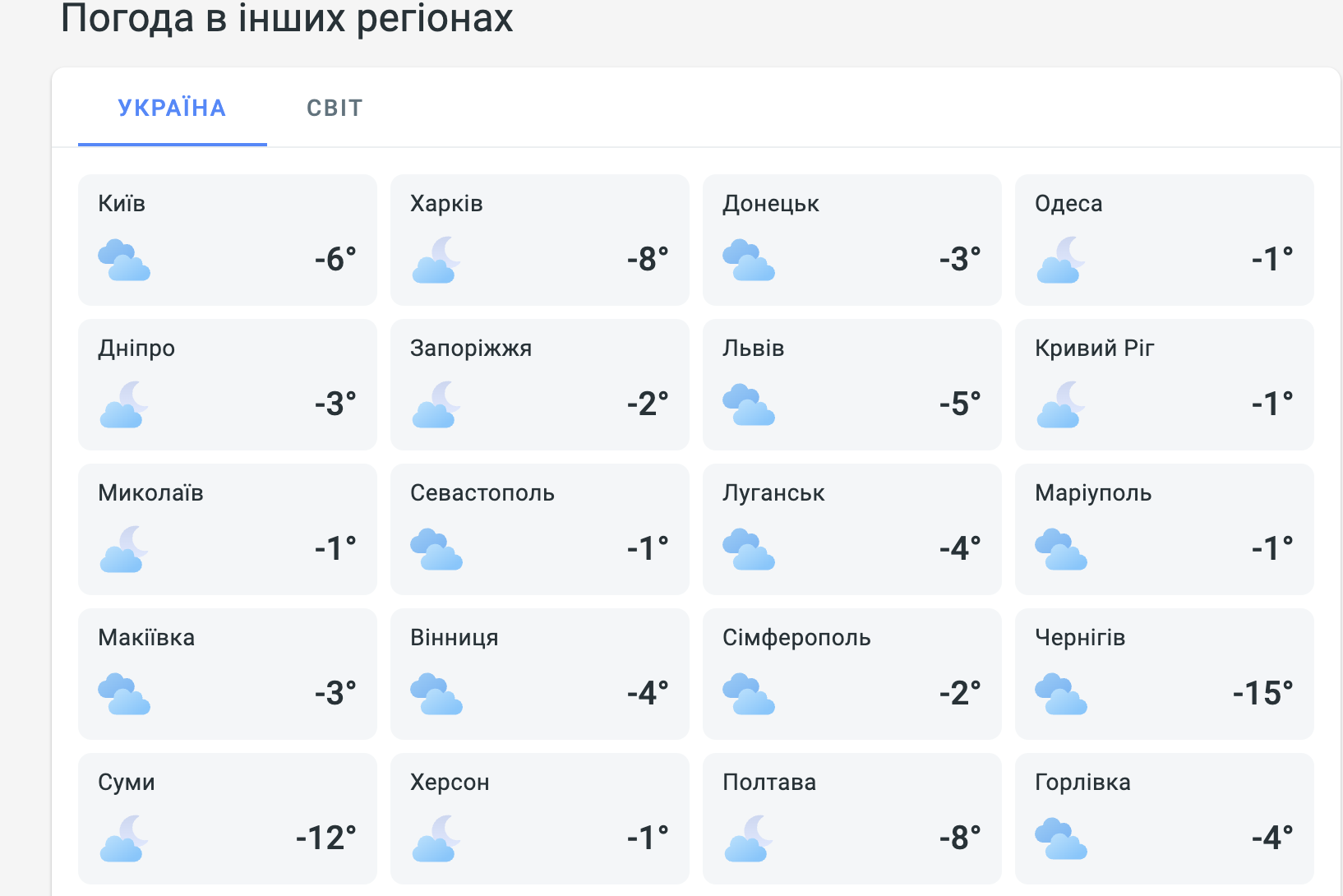Click Полтава temperature -8°
The image size is (1343, 896).
960,838
